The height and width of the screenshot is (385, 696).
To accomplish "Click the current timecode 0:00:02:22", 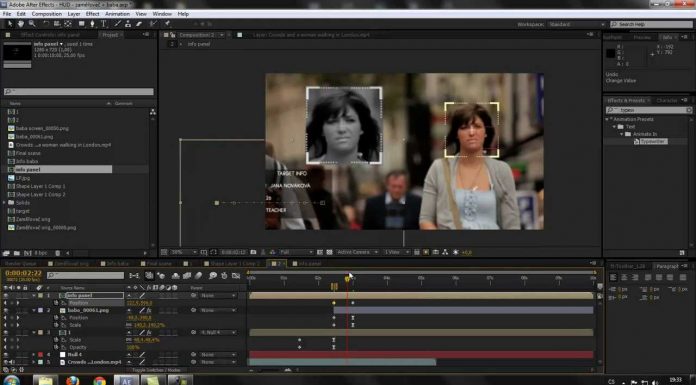I will [23, 273].
